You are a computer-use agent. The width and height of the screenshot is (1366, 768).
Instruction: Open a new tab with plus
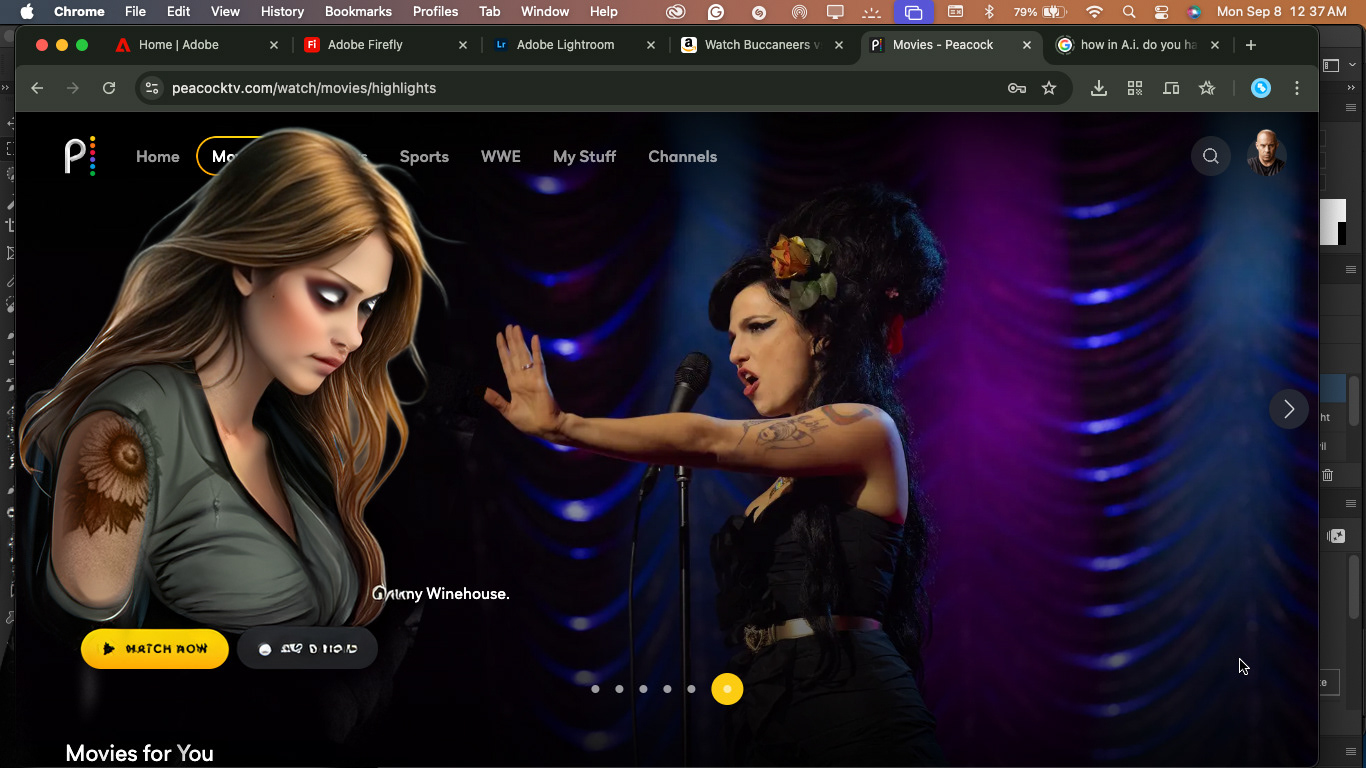pos(1251,45)
